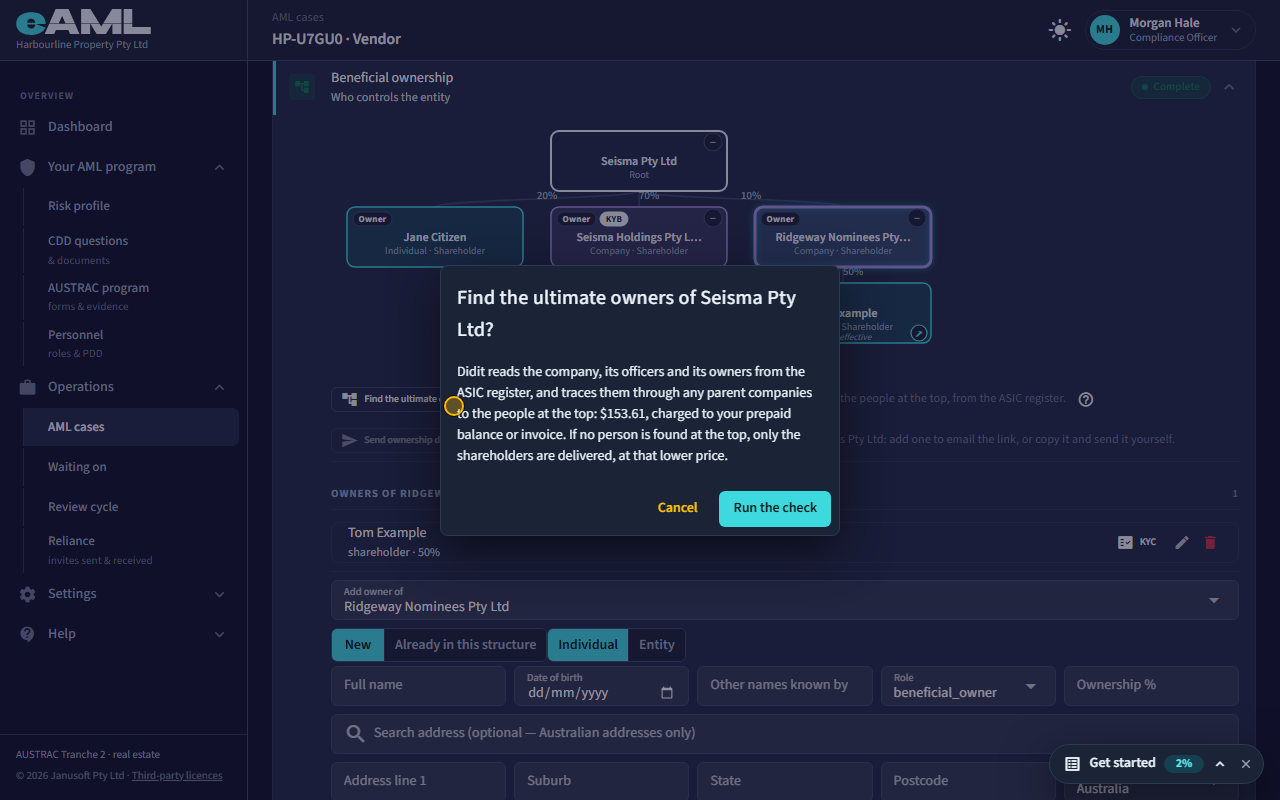1280x800 pixels.
Task: Click the edit pencil for Tom Example
Action: tap(1182, 542)
